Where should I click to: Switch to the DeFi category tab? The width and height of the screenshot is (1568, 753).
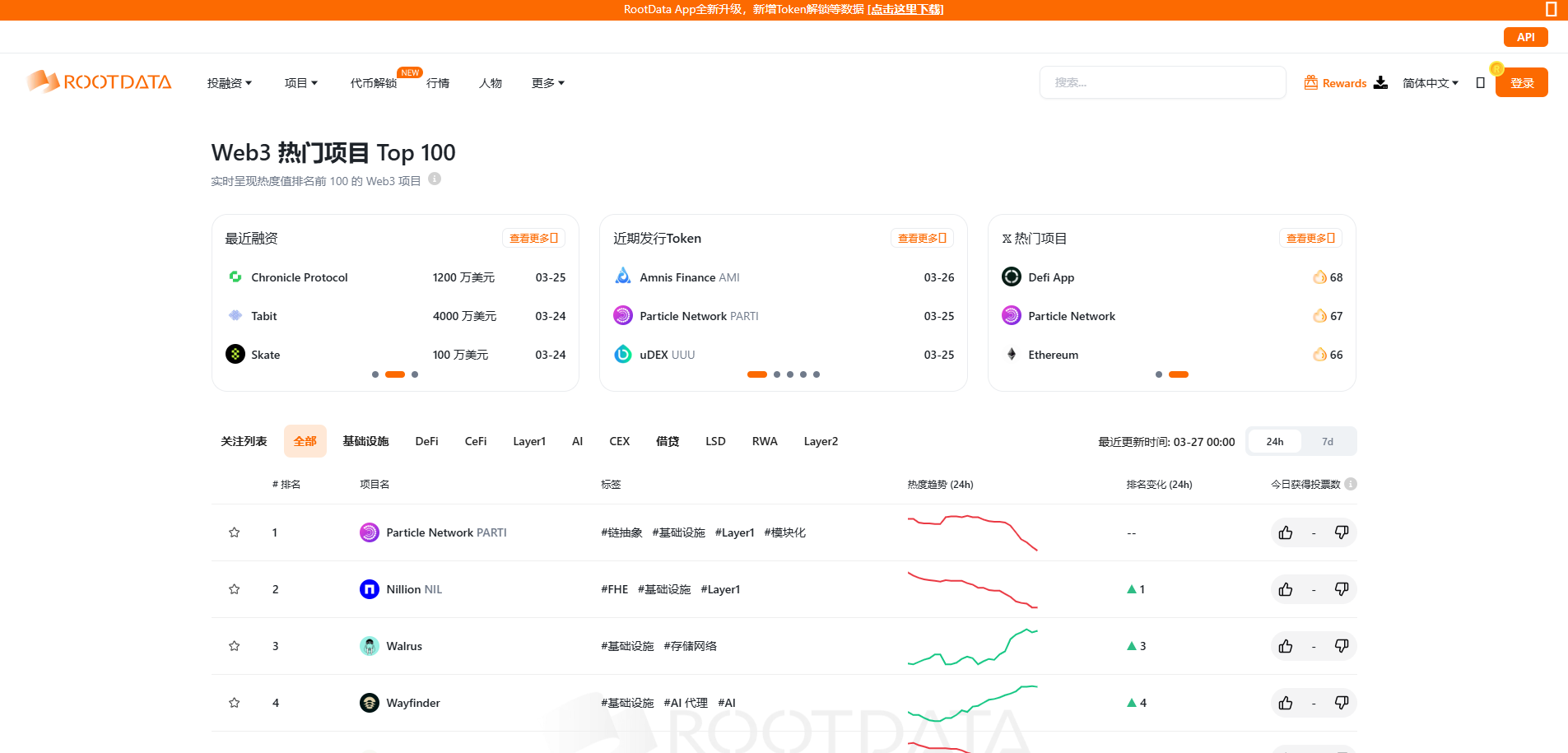click(426, 441)
